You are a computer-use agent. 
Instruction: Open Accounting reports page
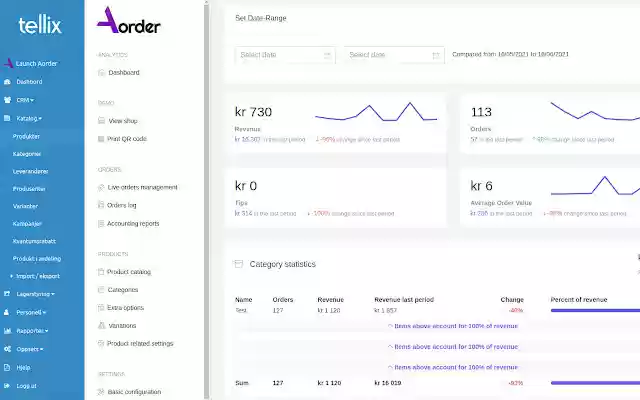(133, 224)
